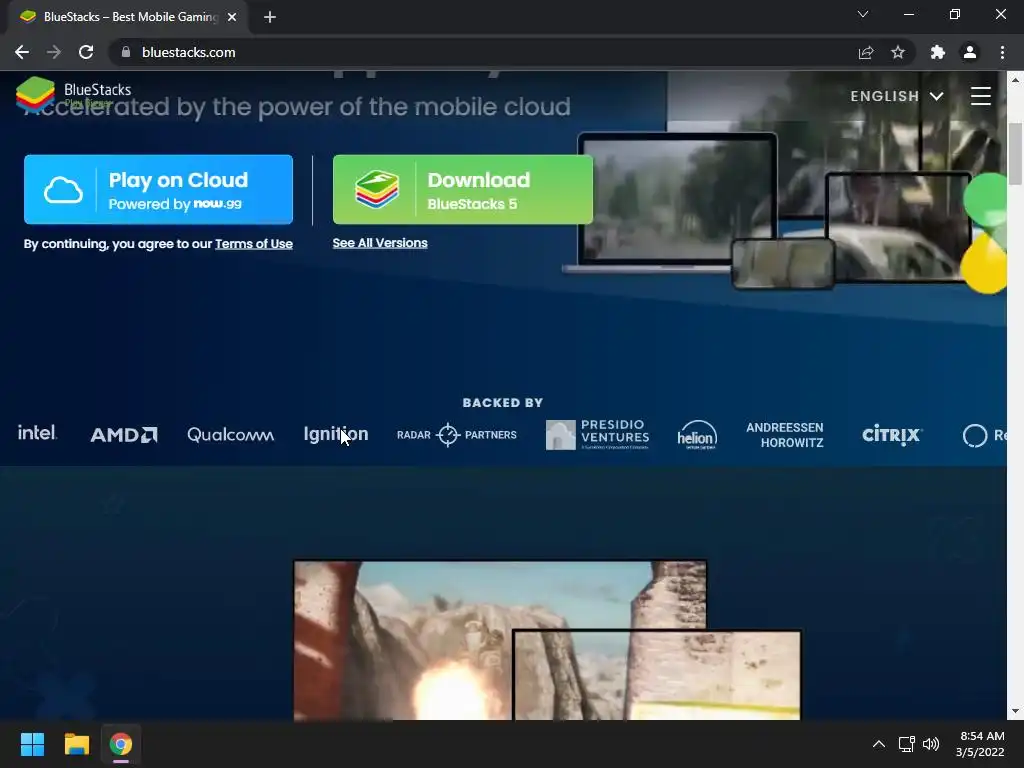Click the intel backer logo
1024x768 pixels.
[37, 433]
